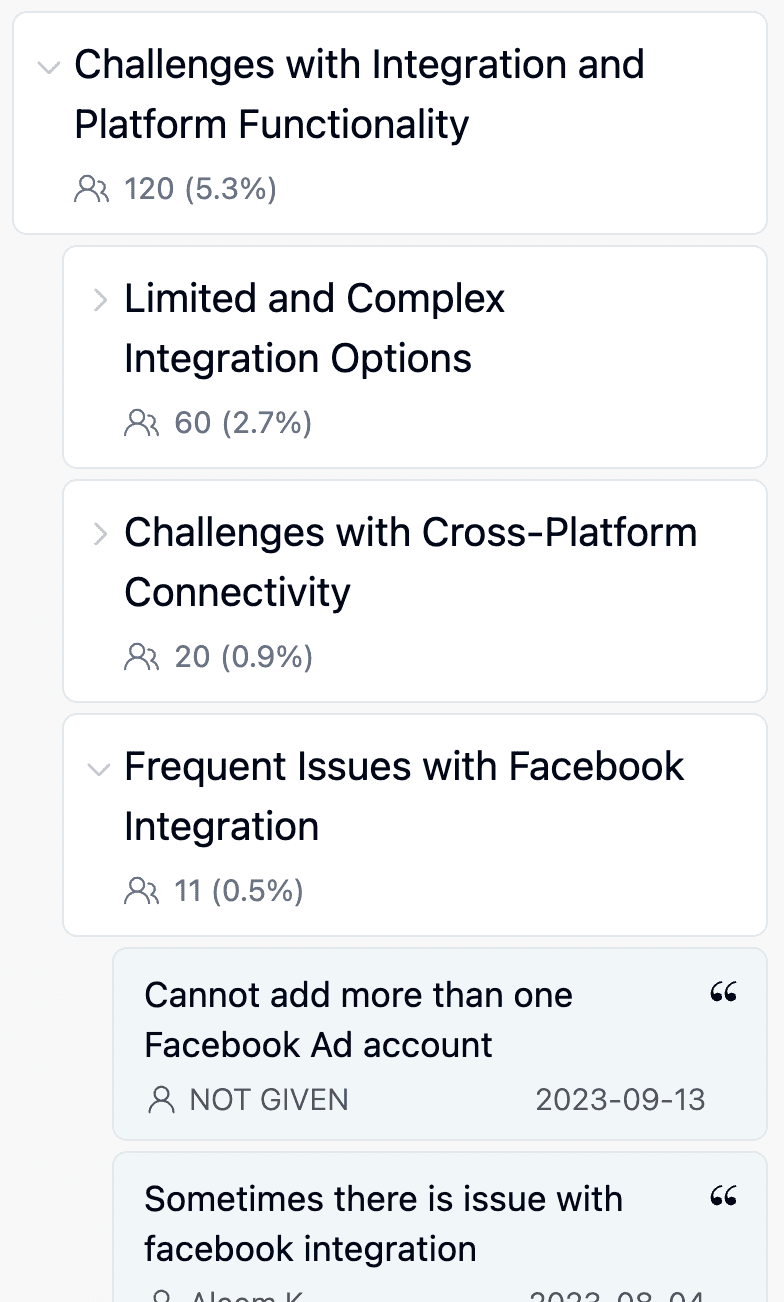Click person icon next to NOT GIVEN
784x1302 pixels.
point(160,1101)
